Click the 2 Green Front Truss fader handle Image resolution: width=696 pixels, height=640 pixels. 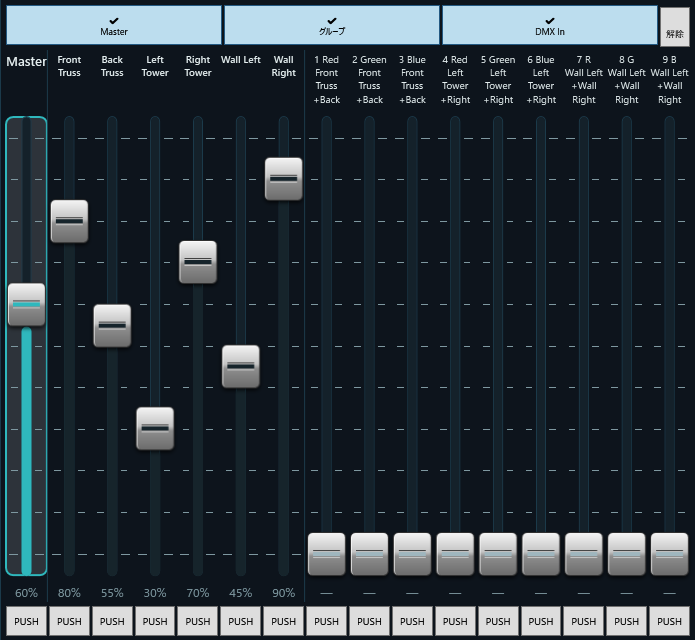369,554
